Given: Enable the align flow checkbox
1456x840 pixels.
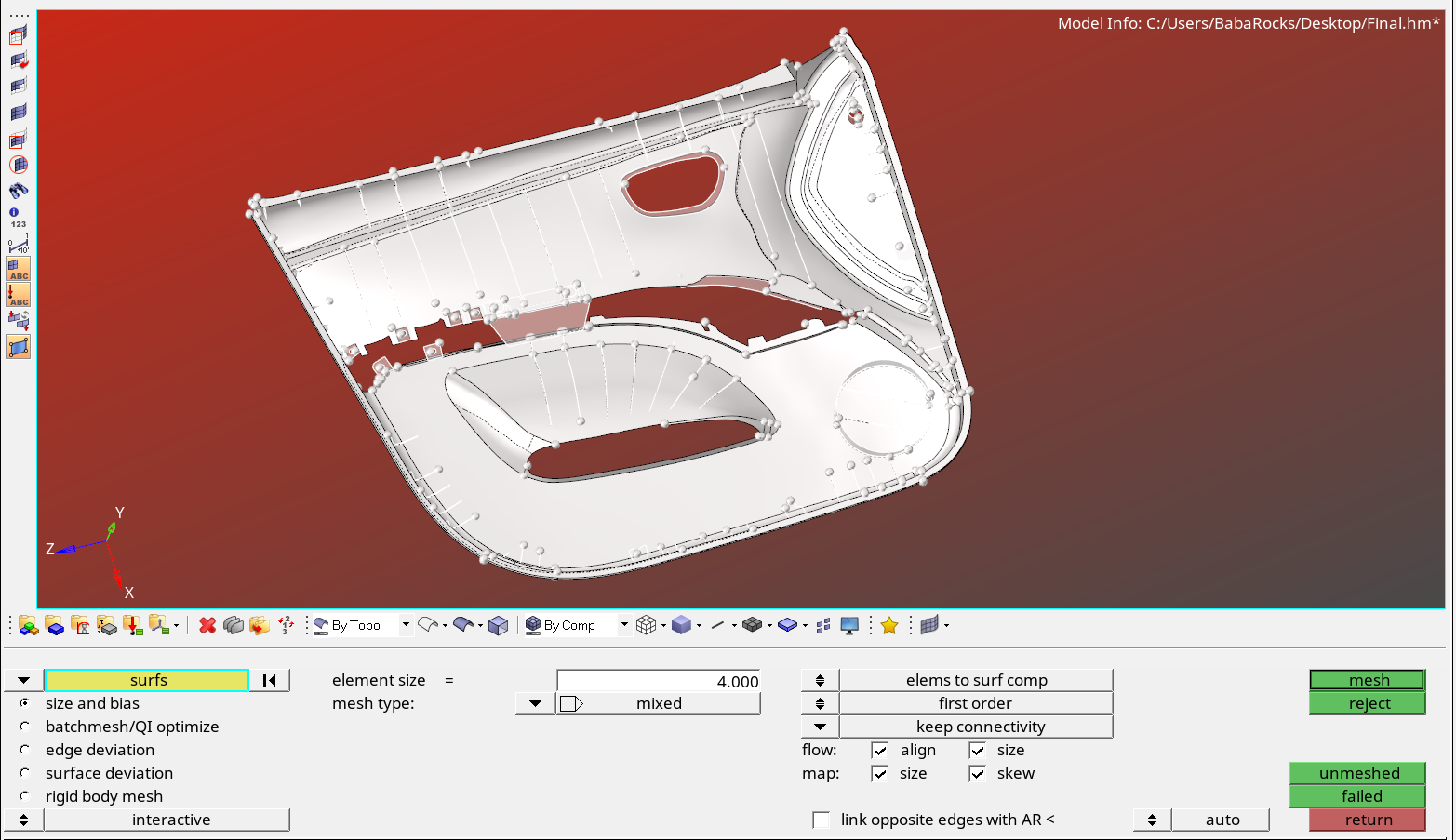Looking at the screenshot, I should point(879,750).
